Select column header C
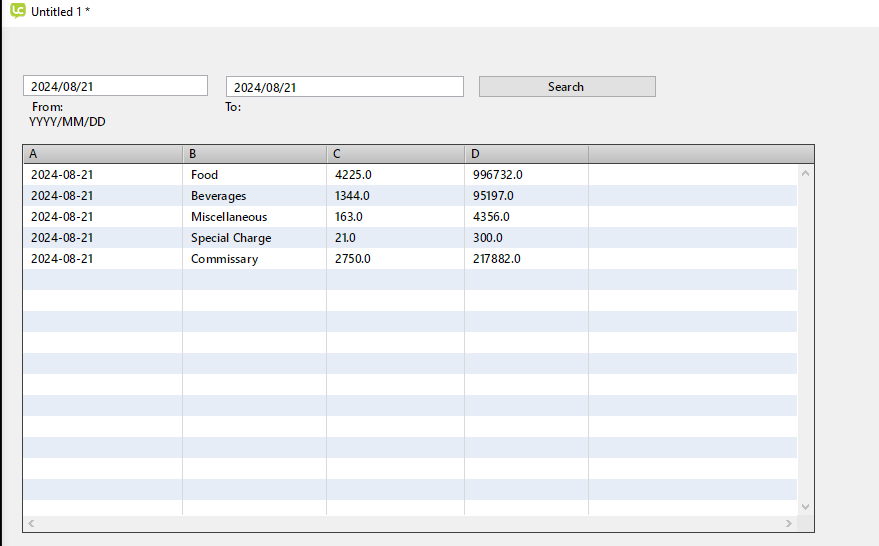879x546 pixels. tap(395, 154)
